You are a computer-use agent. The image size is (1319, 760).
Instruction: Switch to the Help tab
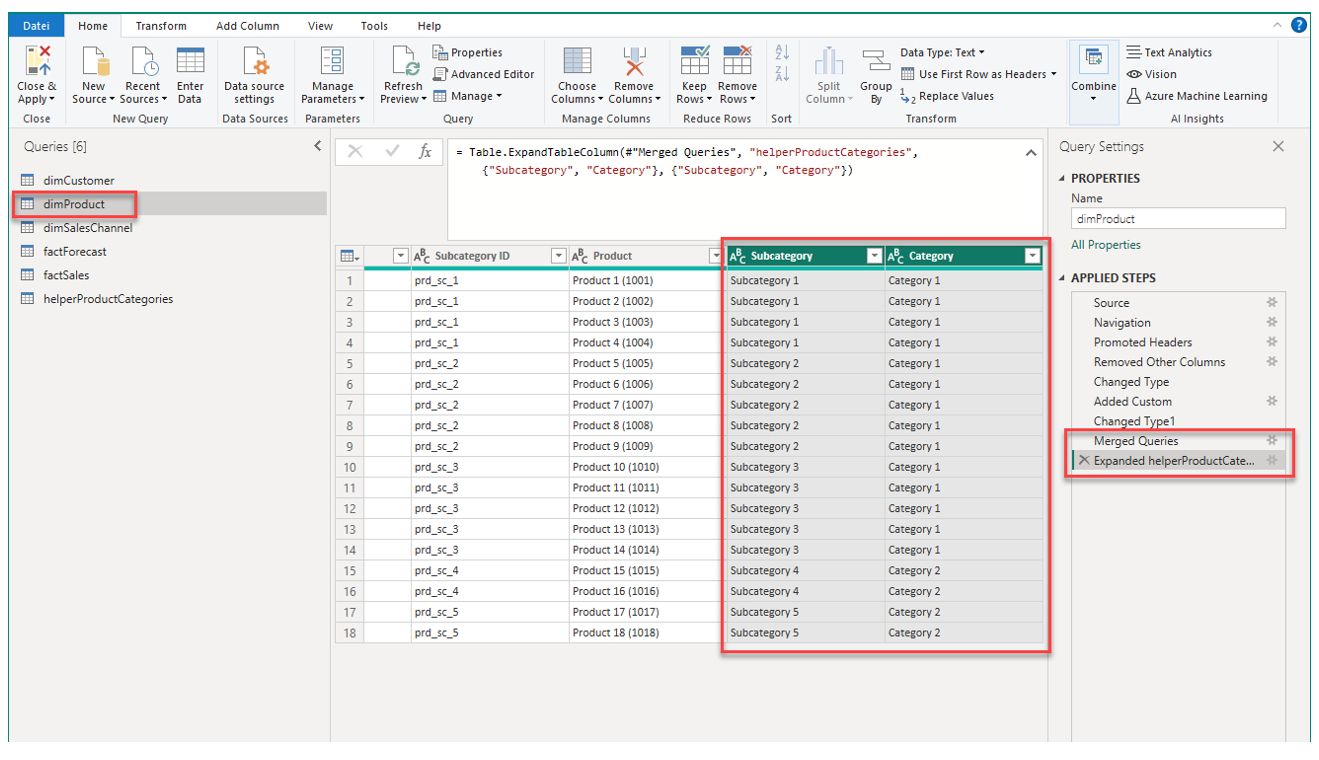429,26
